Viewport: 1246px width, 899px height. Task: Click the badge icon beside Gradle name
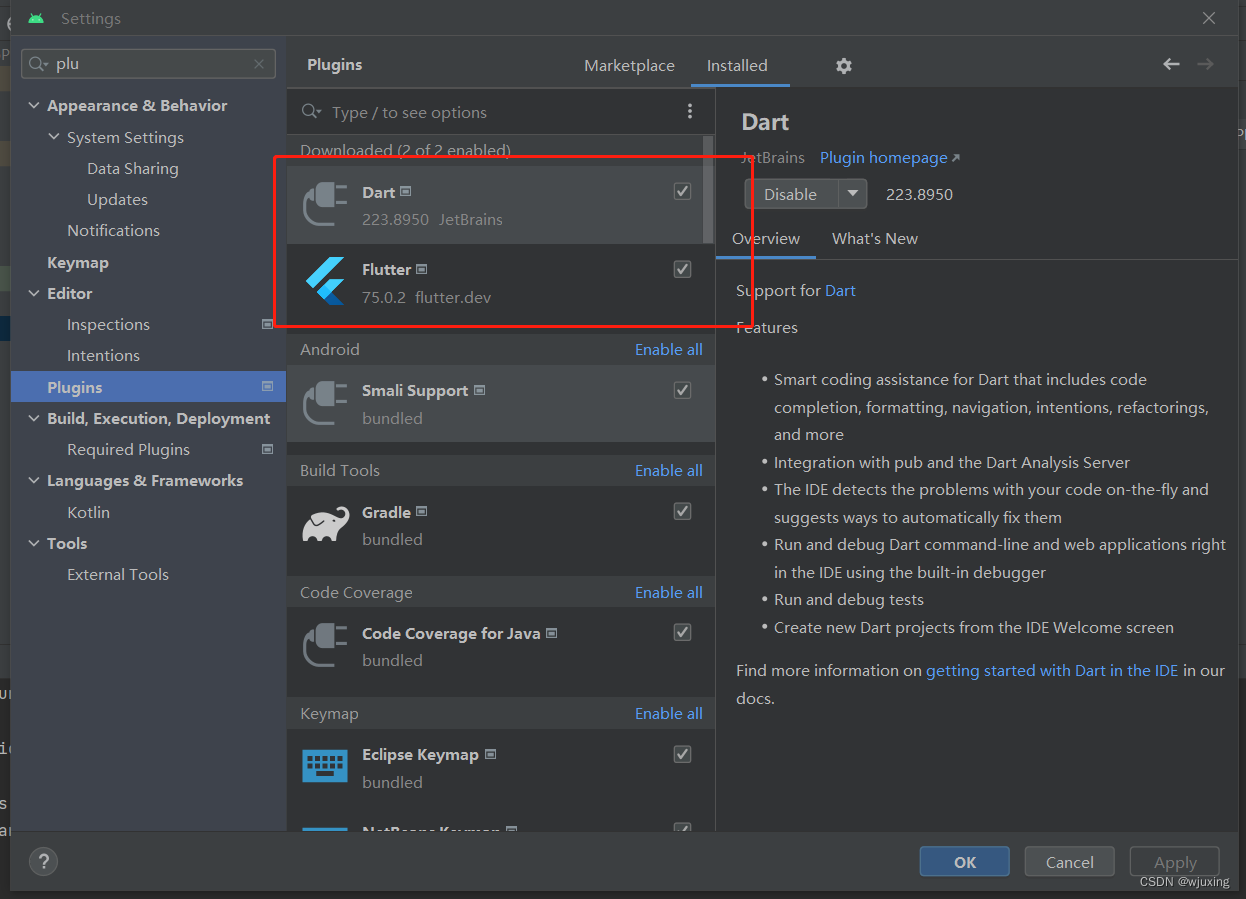pyautogui.click(x=421, y=511)
